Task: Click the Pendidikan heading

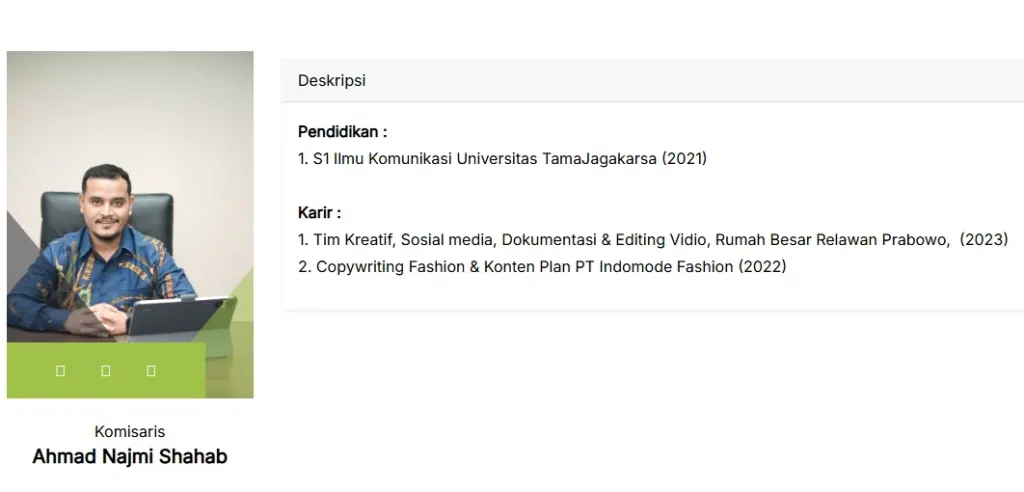Action: click(343, 132)
